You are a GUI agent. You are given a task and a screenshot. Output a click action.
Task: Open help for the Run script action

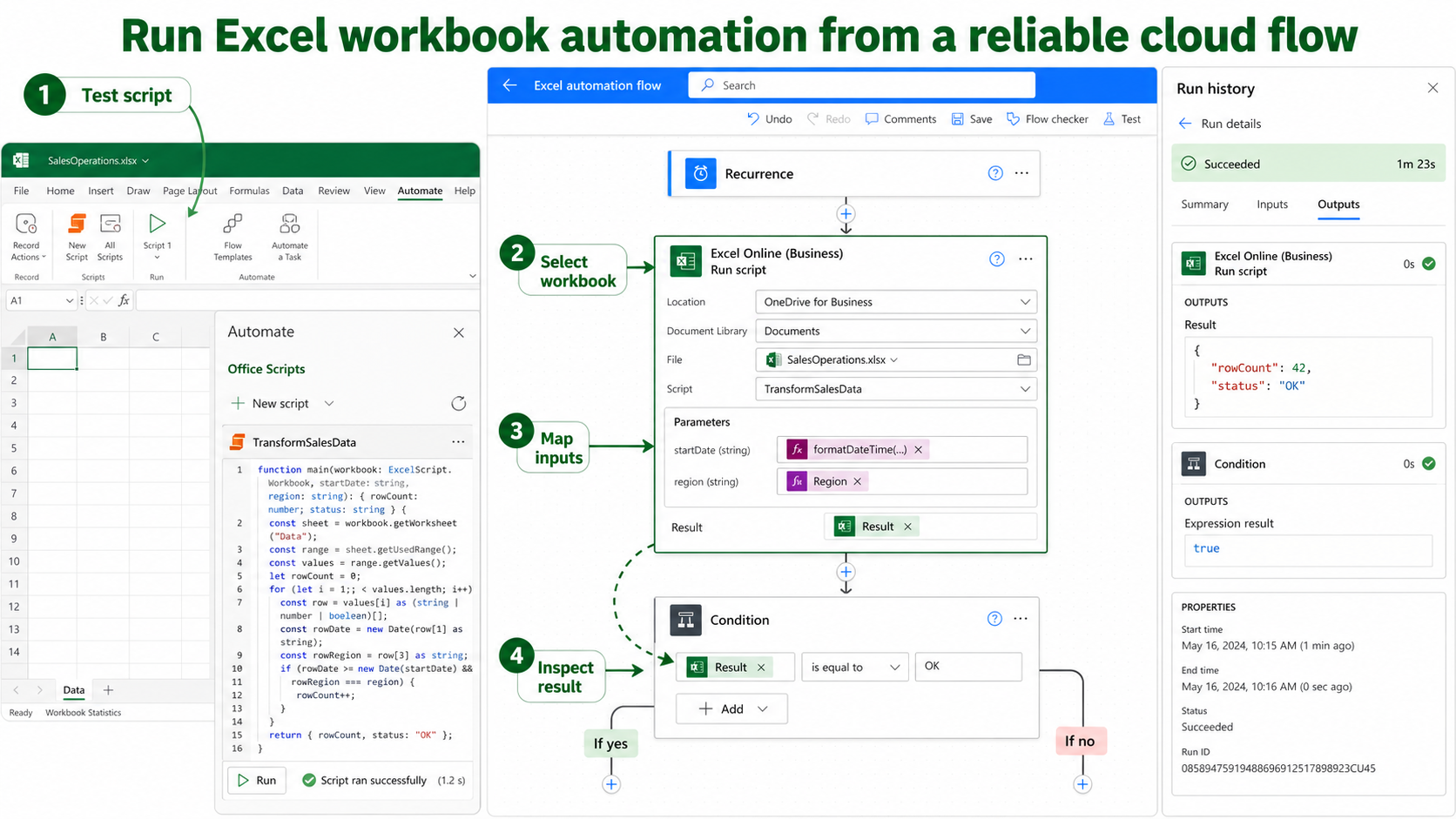[997, 258]
